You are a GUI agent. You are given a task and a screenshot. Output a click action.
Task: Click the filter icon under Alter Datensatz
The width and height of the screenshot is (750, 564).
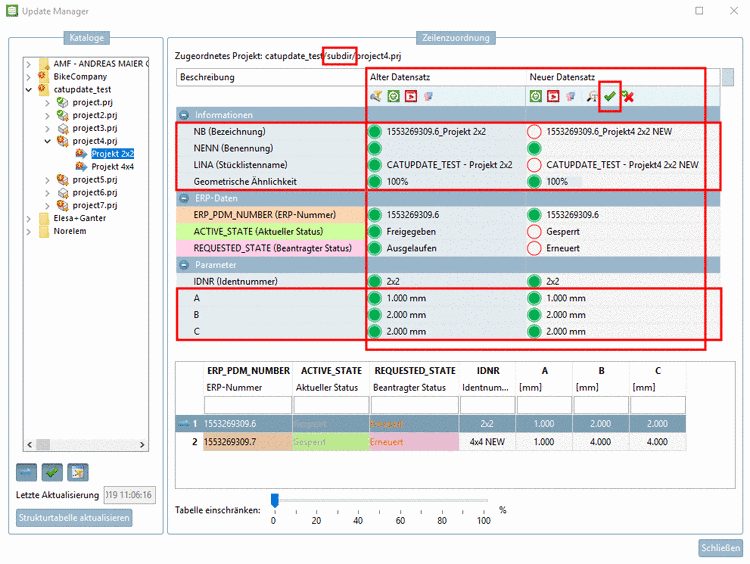(376, 96)
